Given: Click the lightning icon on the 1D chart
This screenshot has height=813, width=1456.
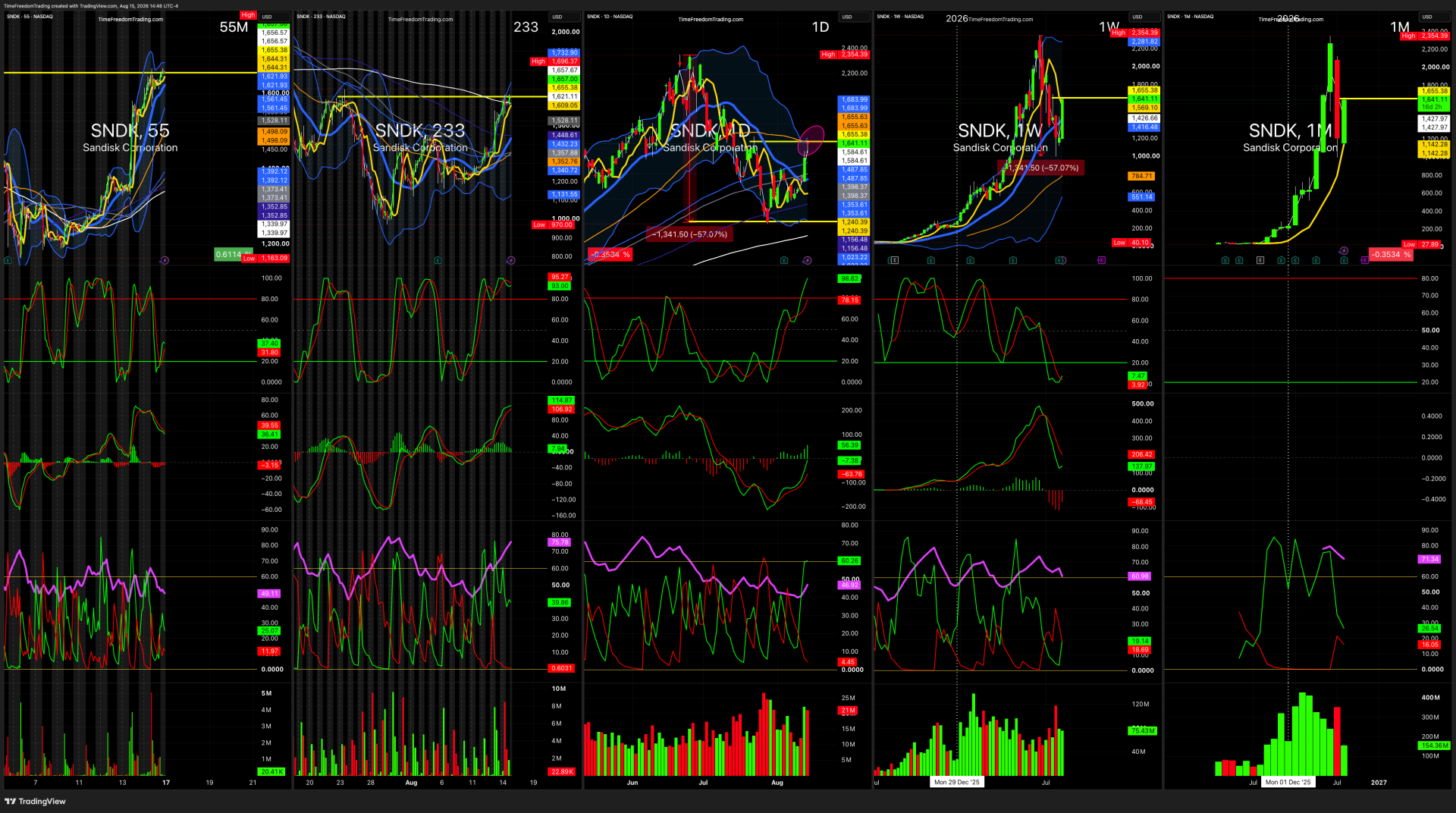Looking at the screenshot, I should (807, 260).
